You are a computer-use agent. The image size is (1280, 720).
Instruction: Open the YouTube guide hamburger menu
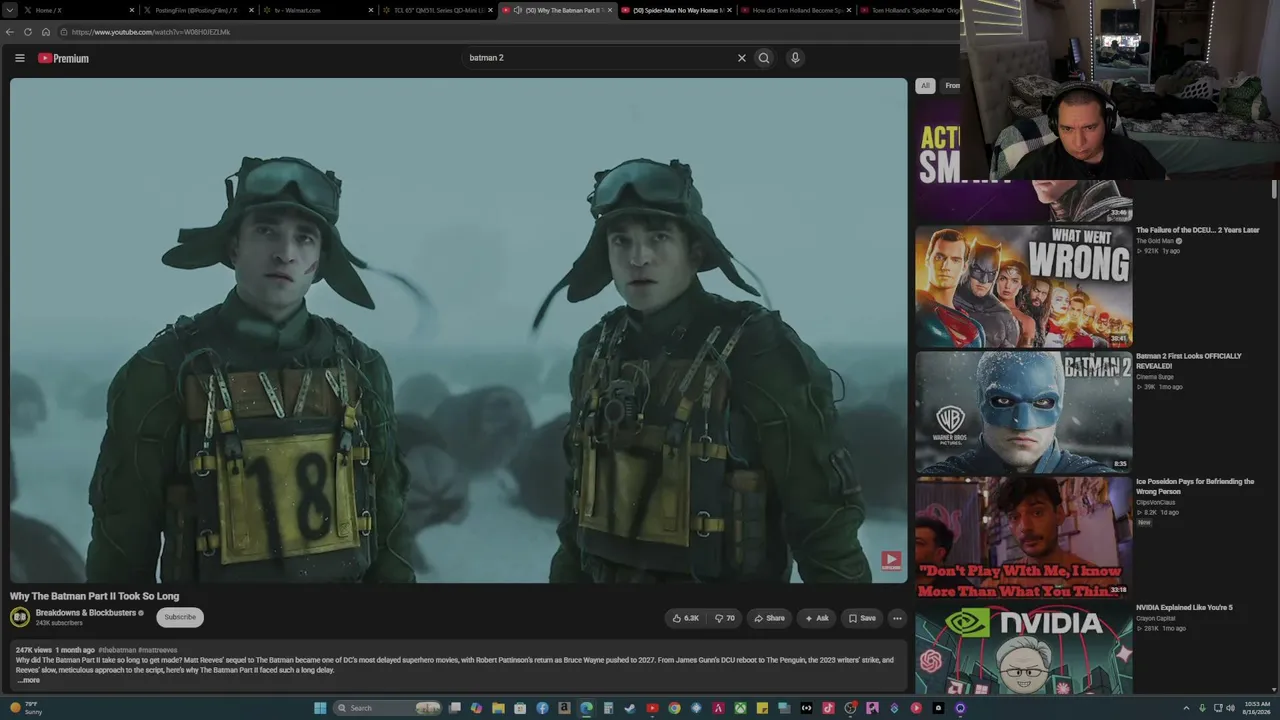19,58
